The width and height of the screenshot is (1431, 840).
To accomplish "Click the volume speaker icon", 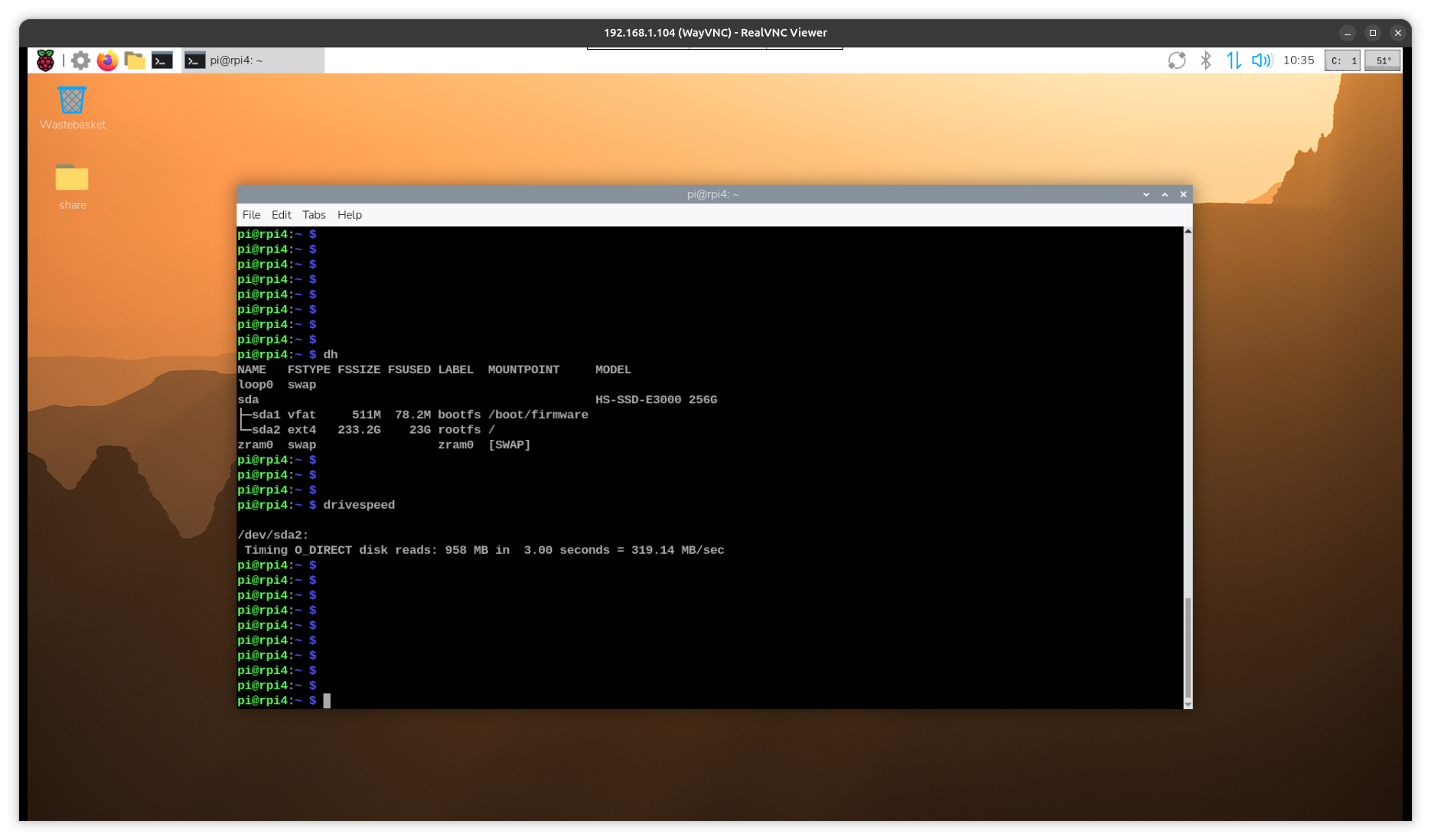I will click(1261, 60).
